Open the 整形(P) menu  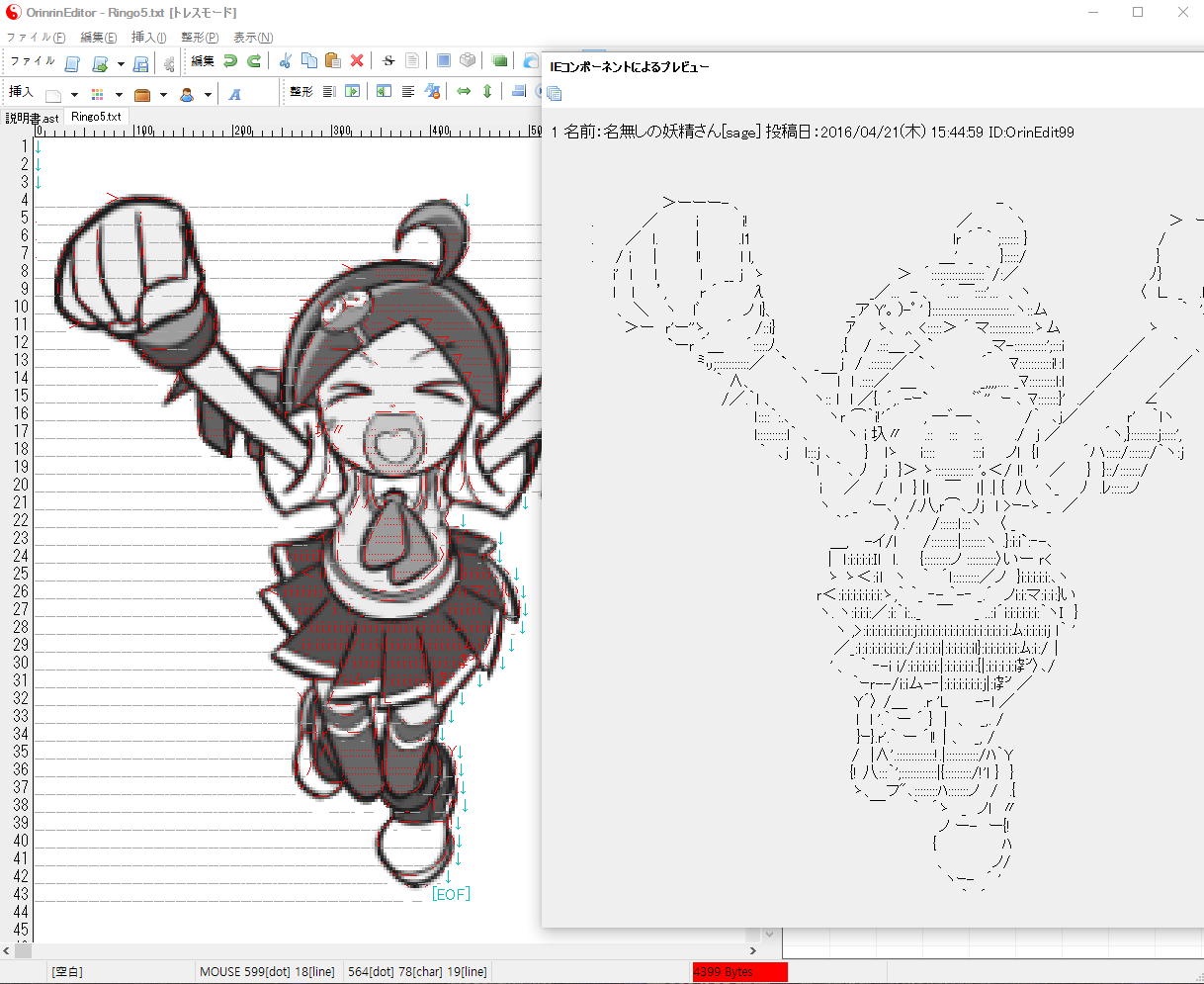click(200, 38)
